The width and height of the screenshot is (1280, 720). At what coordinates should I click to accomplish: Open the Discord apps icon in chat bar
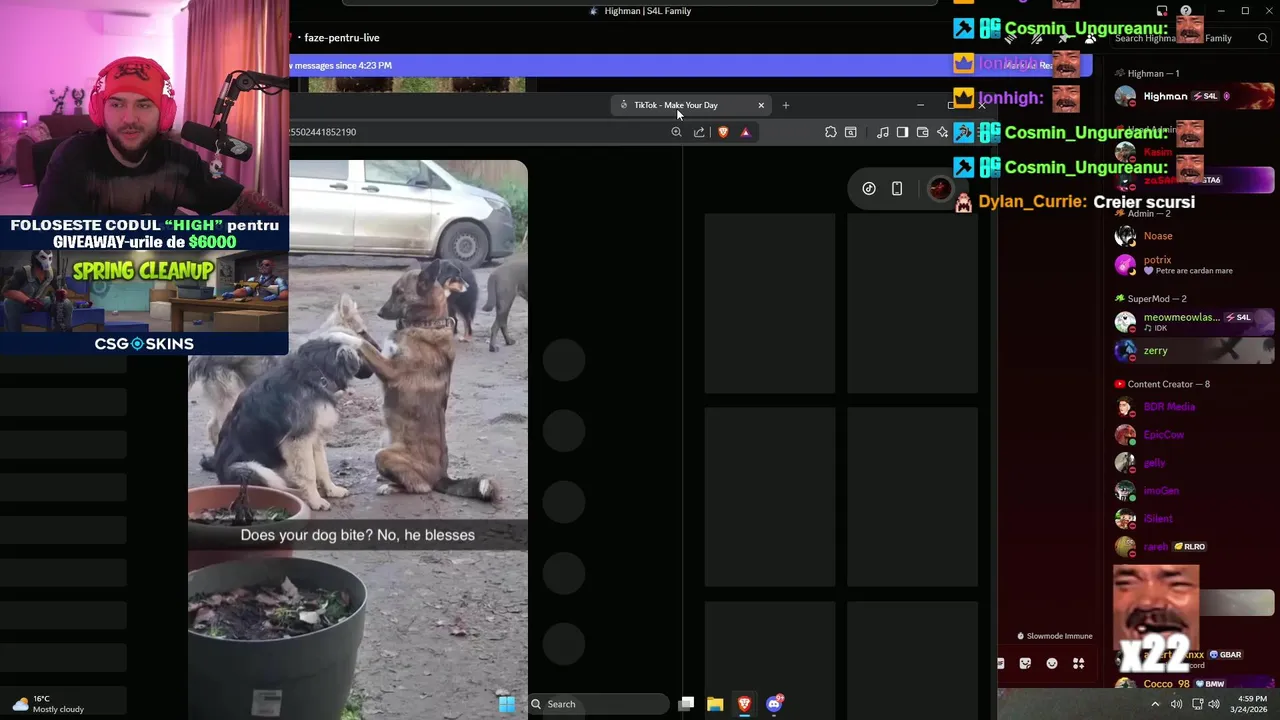click(x=1079, y=663)
